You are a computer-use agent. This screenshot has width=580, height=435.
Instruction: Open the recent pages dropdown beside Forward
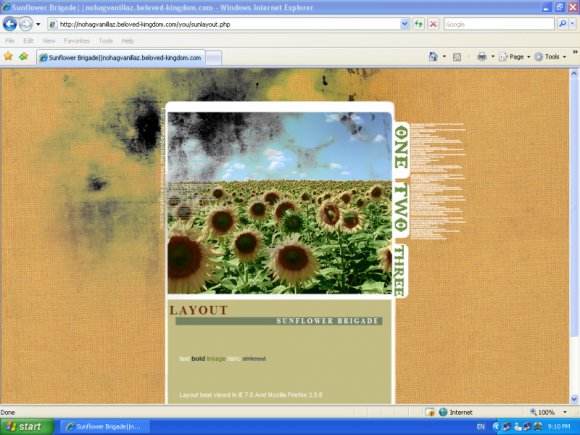pyautogui.click(x=38, y=24)
